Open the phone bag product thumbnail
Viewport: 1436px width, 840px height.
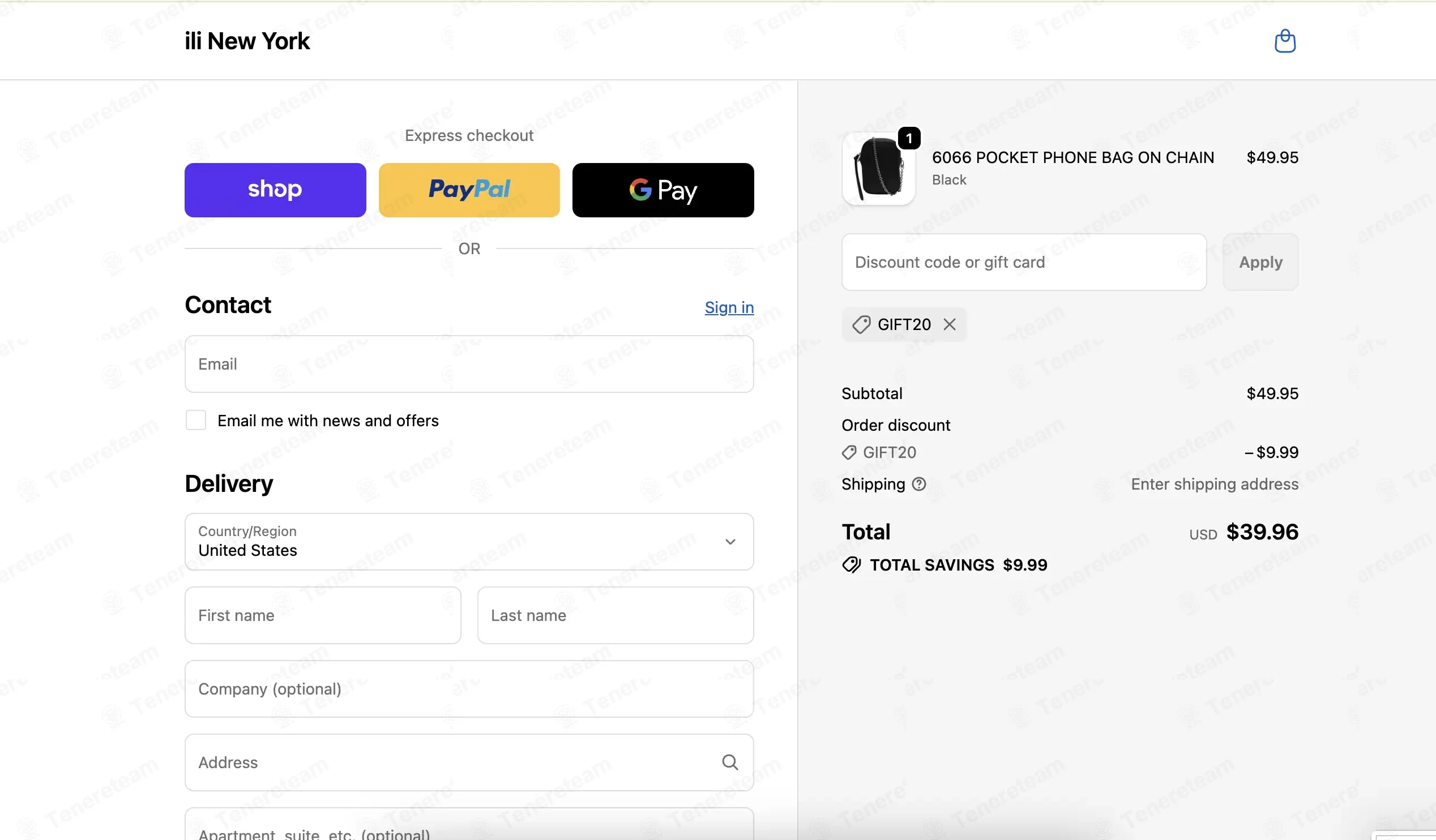tap(879, 169)
